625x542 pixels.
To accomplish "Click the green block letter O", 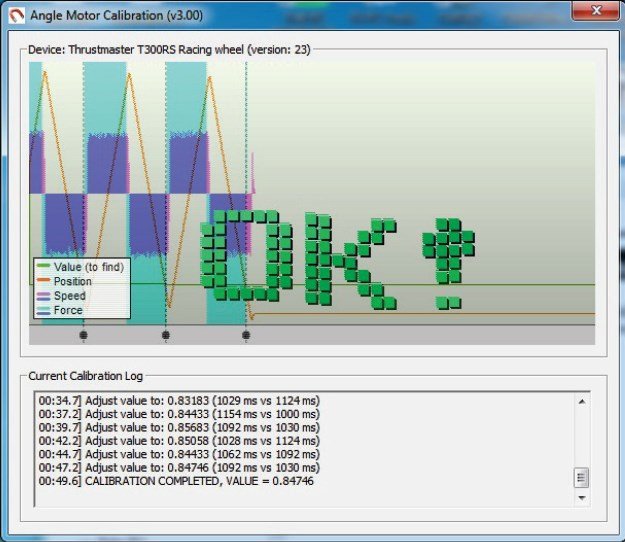I will pos(239,255).
